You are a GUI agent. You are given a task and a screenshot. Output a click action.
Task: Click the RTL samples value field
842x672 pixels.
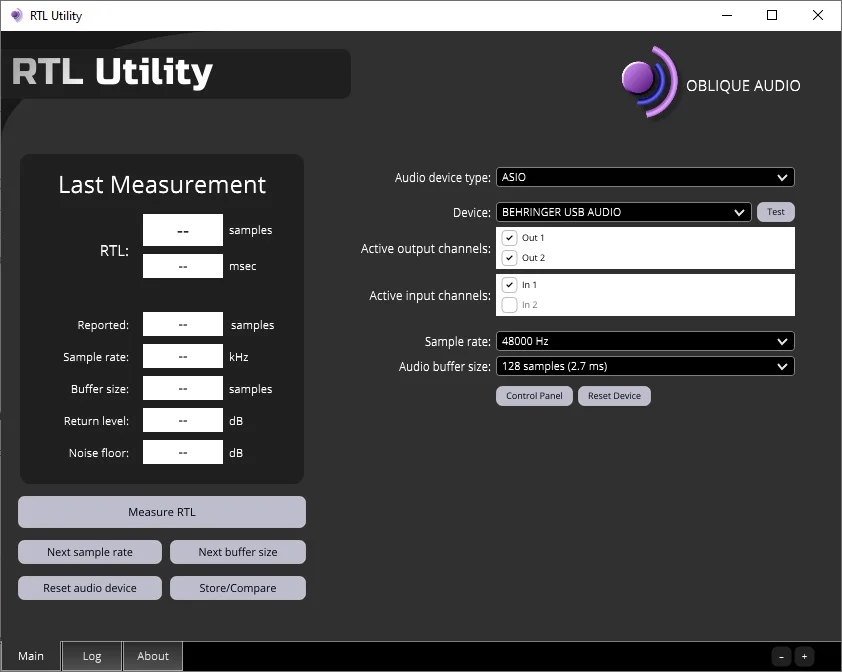pos(183,230)
